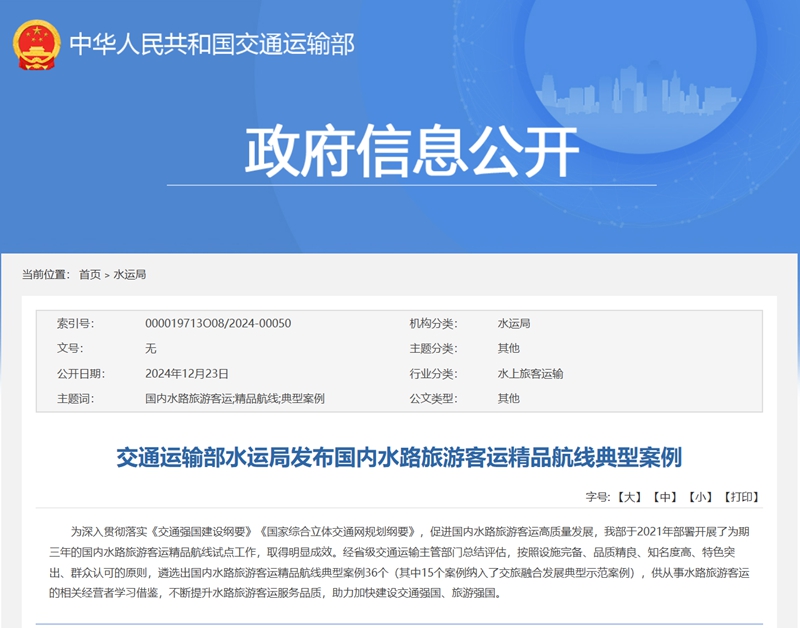Select the index number 000019713O08/2024-00050
The width and height of the screenshot is (800, 628).
[x=218, y=323]
